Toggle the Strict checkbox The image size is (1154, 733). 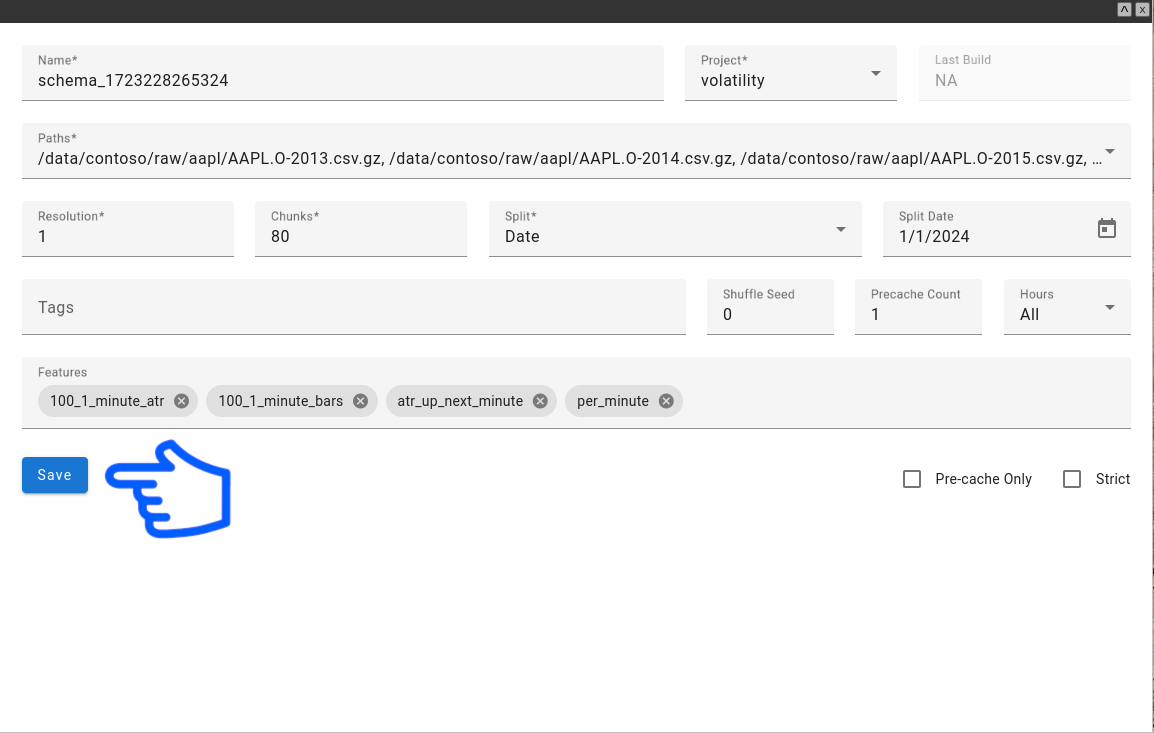click(x=1072, y=479)
